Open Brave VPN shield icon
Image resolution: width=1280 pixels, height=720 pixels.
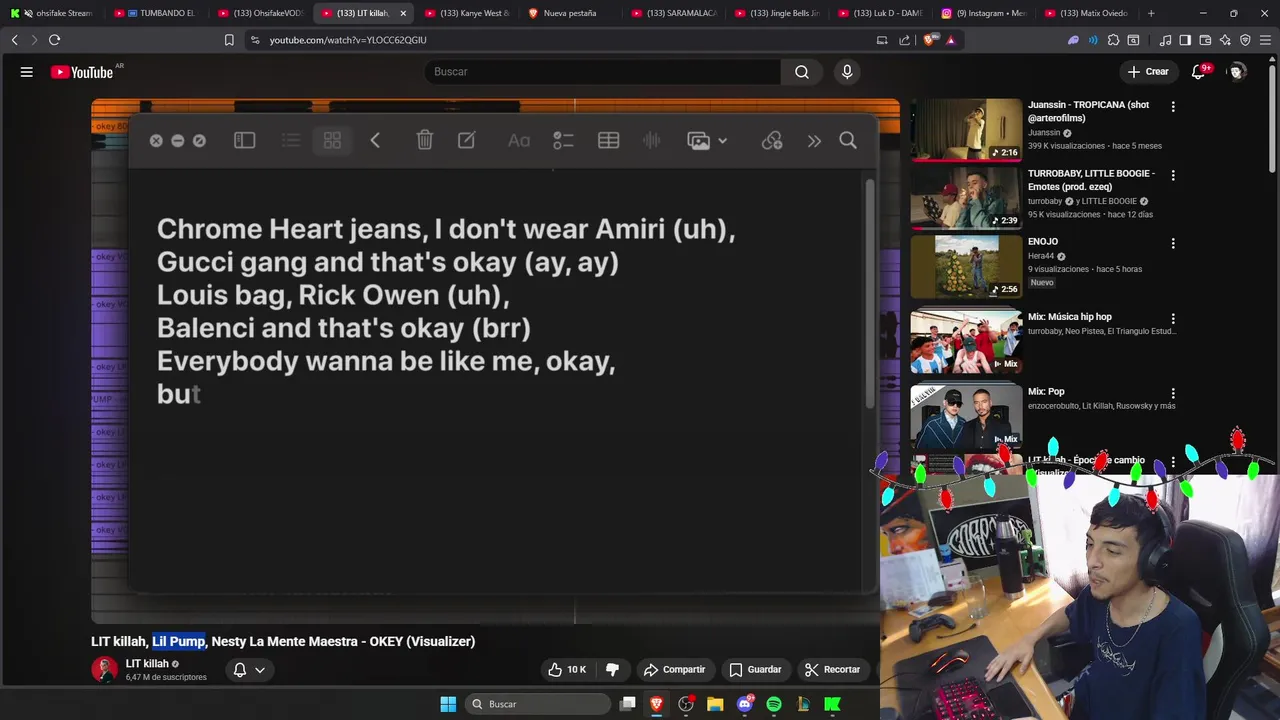click(x=1245, y=40)
